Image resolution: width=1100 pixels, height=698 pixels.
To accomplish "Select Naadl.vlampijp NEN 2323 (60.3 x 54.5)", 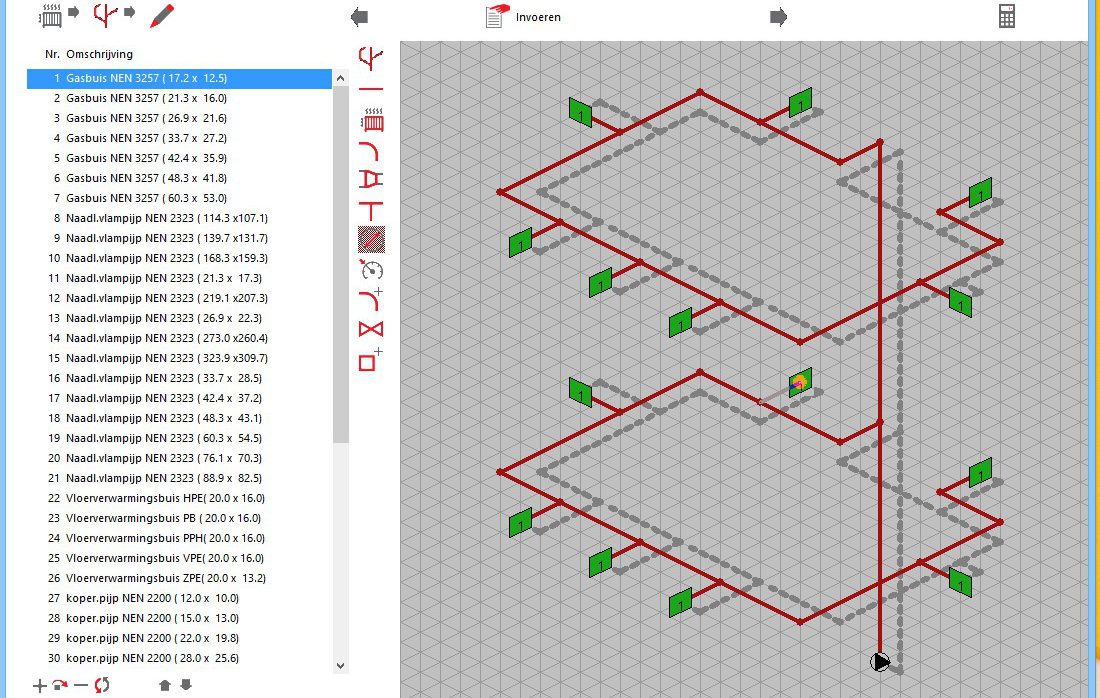I will (x=179, y=438).
